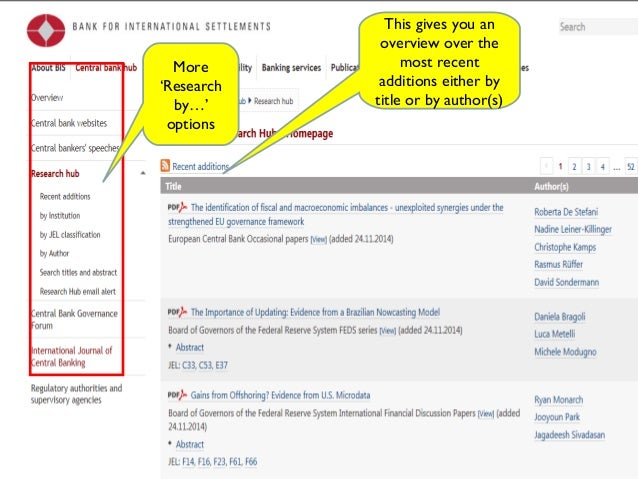Browse research by Author
This screenshot has width=638, height=479.
[55, 254]
